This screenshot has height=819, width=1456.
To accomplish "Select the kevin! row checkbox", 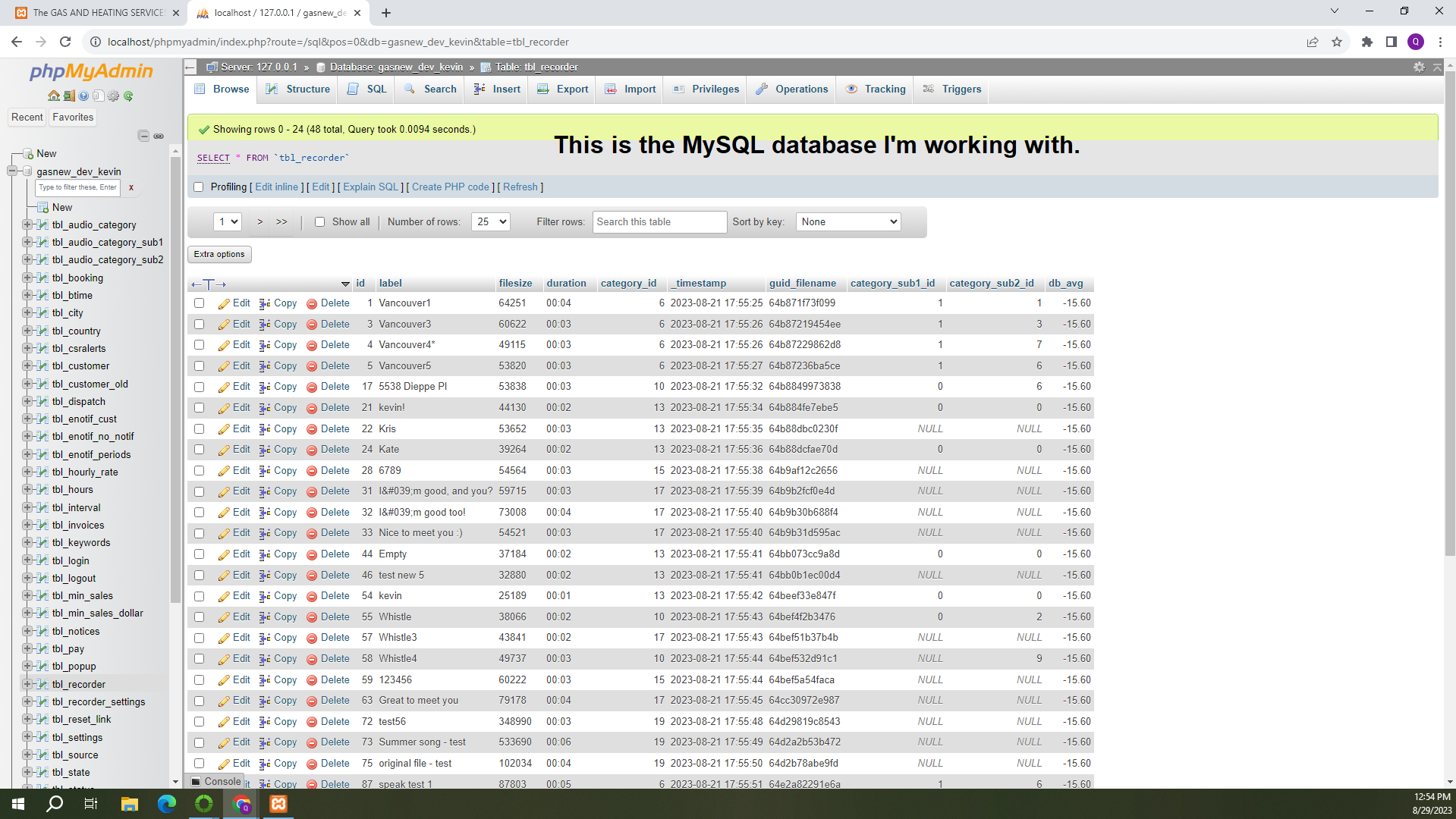I will [x=199, y=408].
